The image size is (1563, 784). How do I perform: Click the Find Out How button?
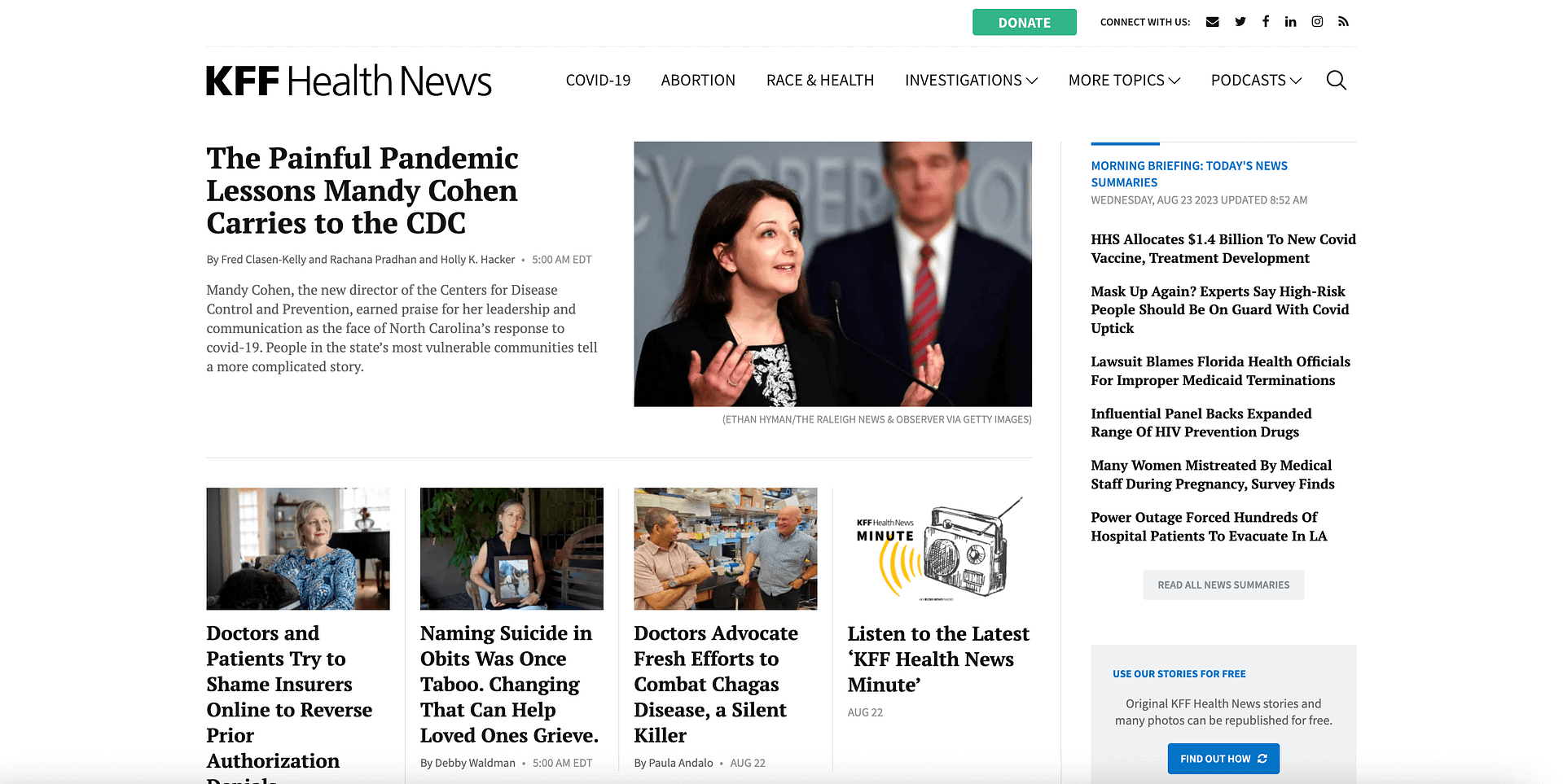(1223, 759)
